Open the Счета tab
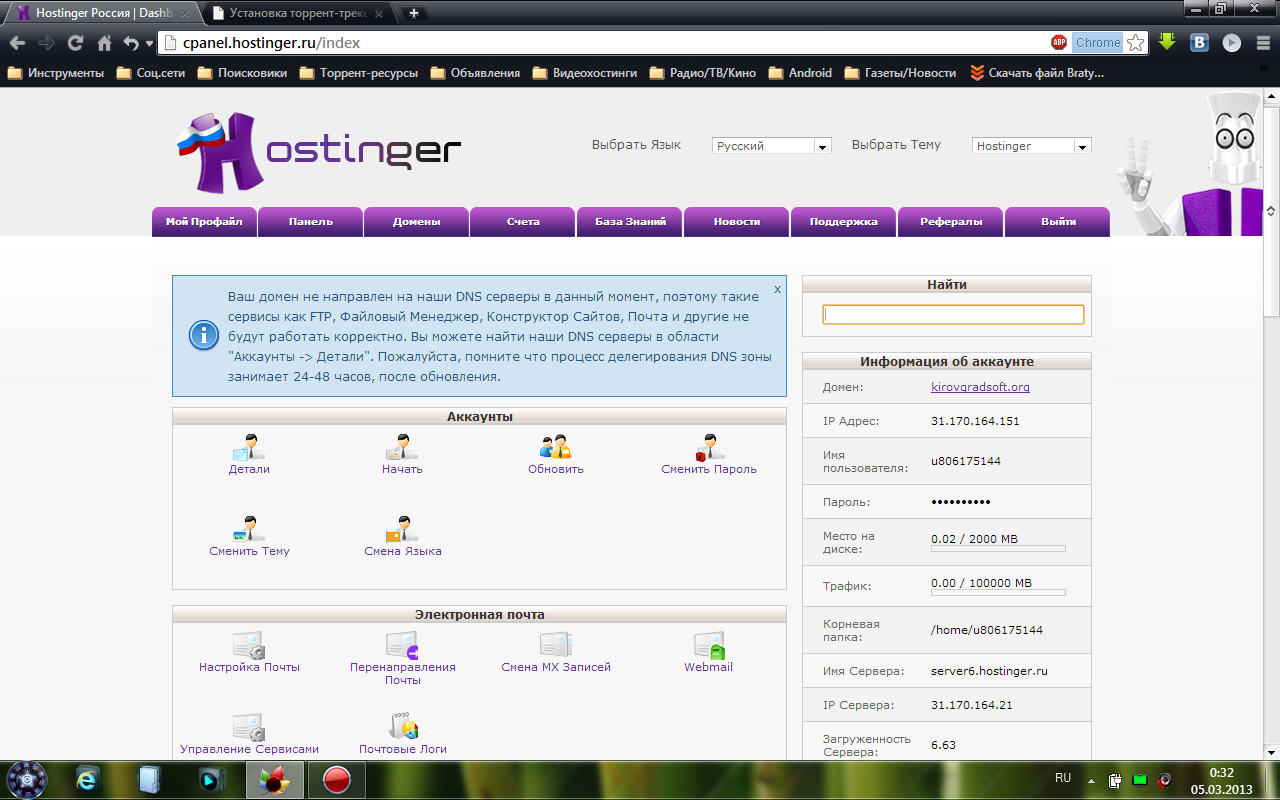 523,222
